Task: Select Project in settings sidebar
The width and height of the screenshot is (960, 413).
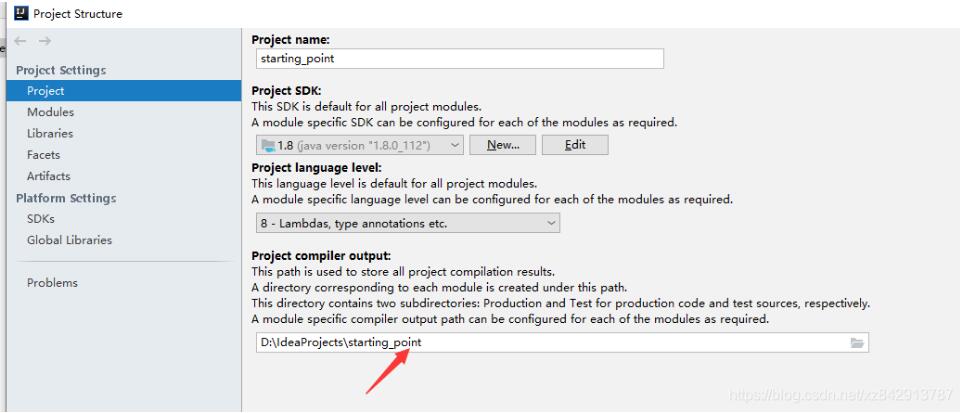Action: point(46,91)
